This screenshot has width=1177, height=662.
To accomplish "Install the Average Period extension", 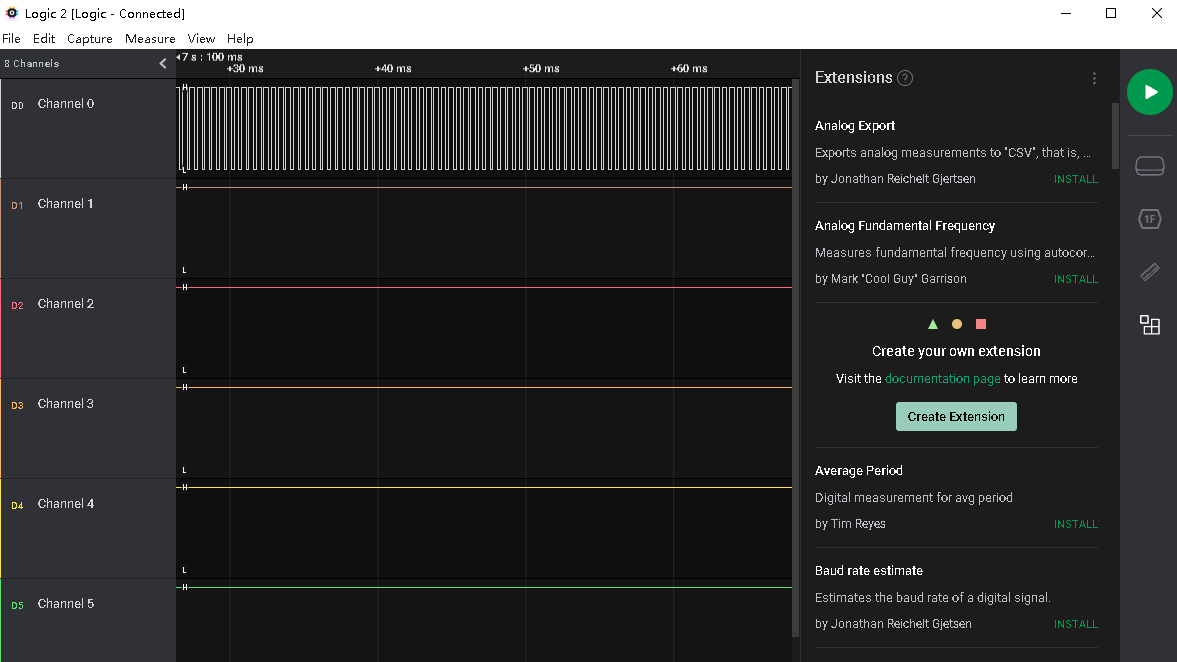I will click(1076, 524).
